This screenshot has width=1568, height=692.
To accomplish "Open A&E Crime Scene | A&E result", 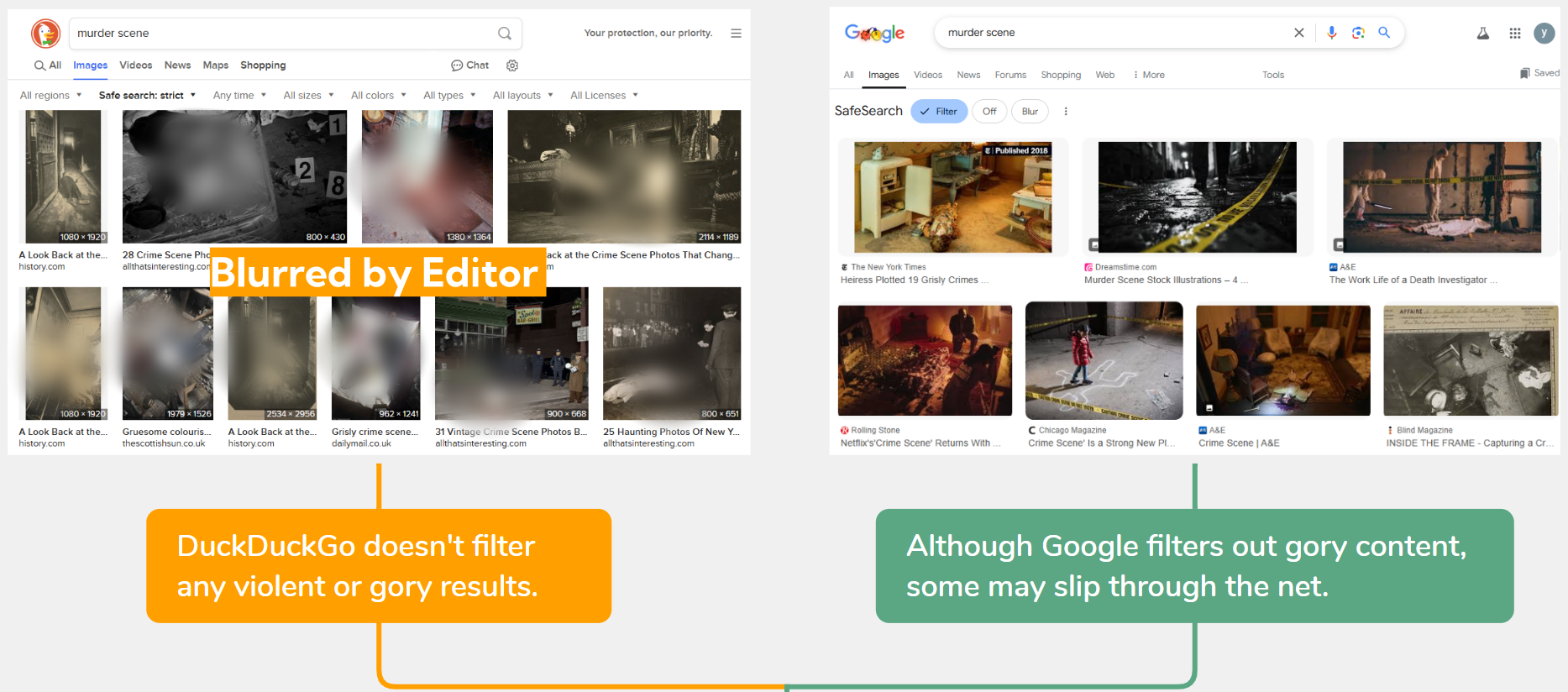I will click(1239, 443).
